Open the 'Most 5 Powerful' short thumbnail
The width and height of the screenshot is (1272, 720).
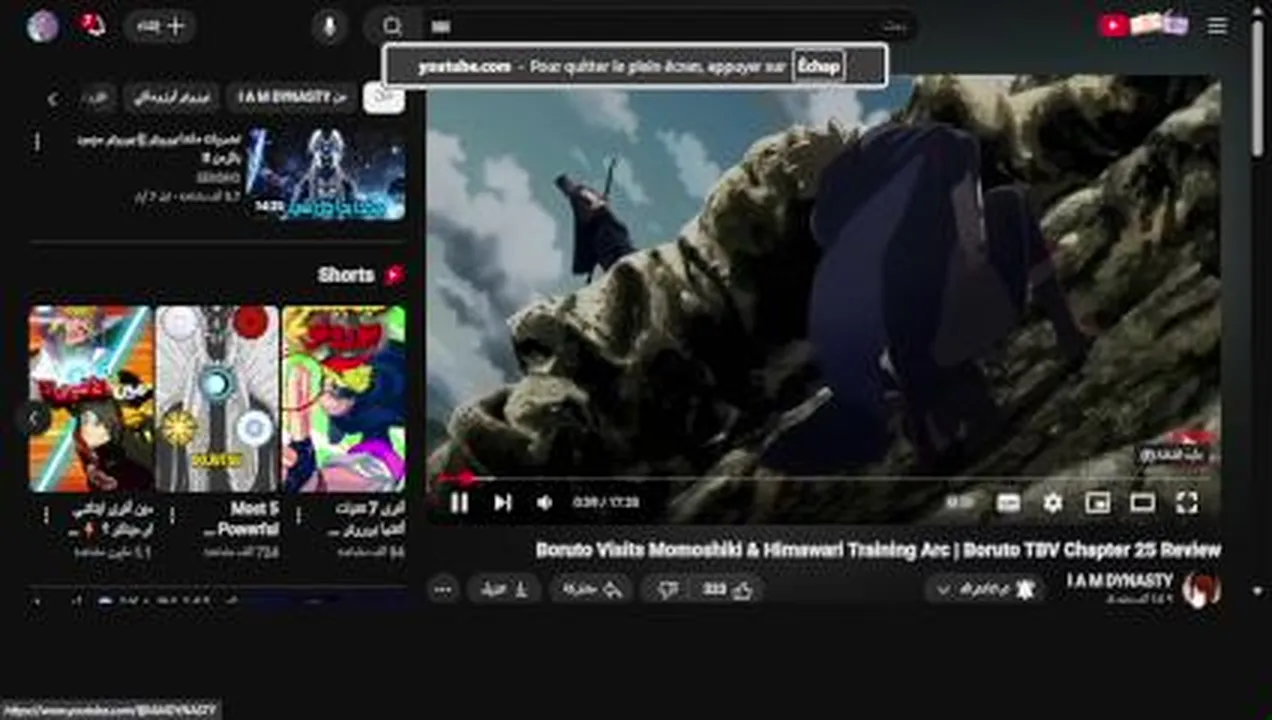tap(217, 399)
